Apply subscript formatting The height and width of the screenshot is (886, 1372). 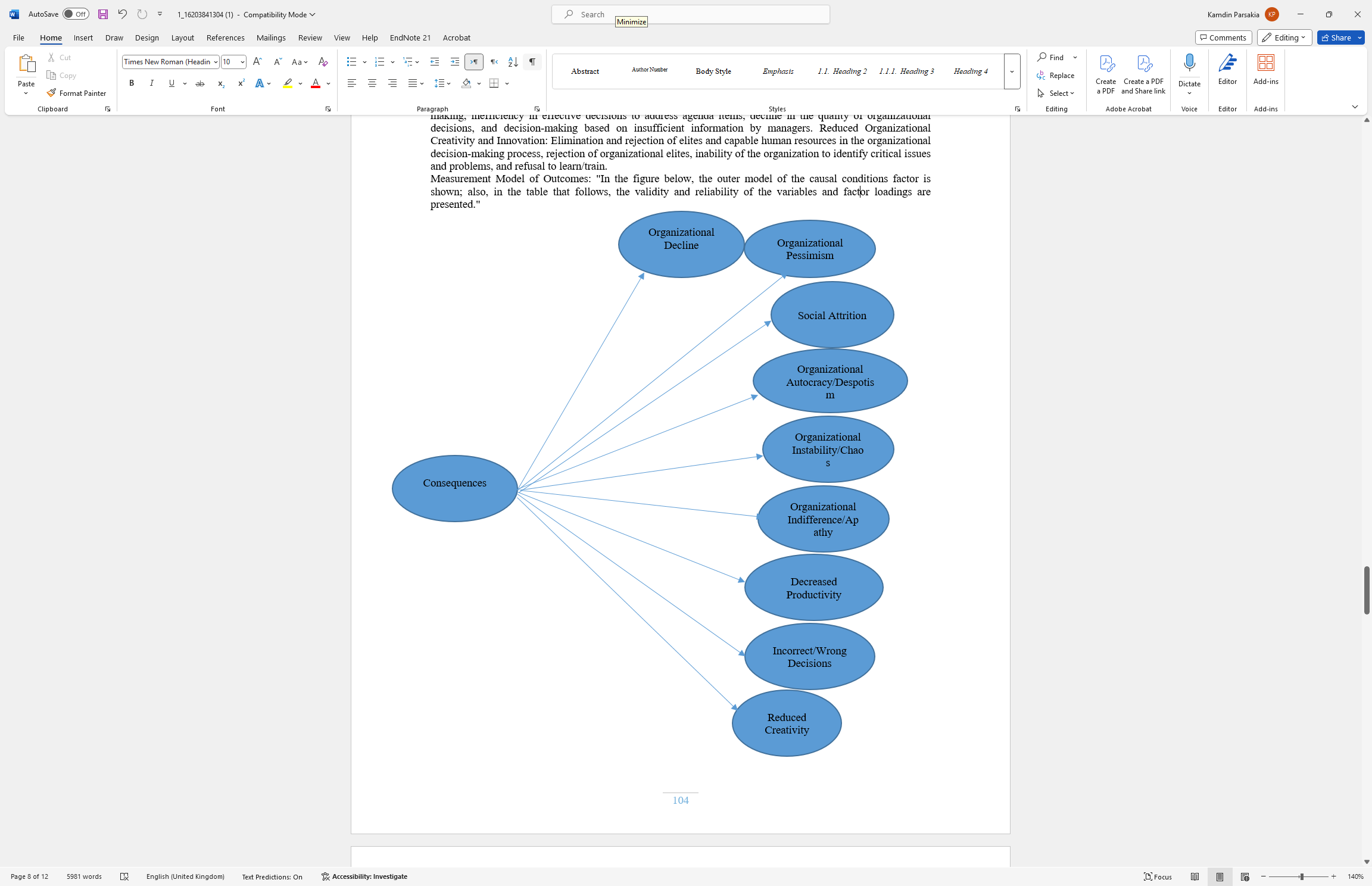(220, 83)
